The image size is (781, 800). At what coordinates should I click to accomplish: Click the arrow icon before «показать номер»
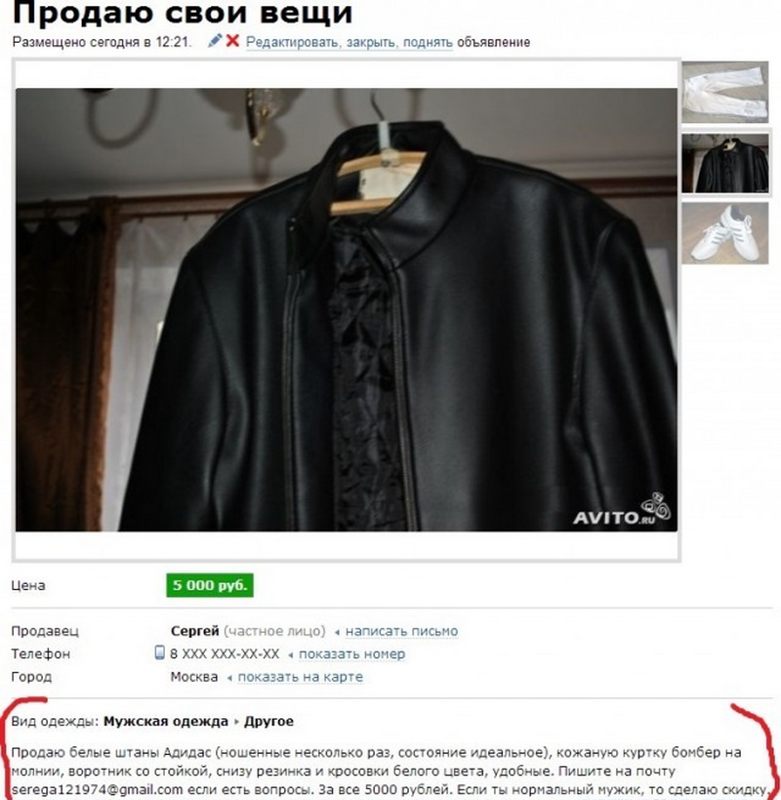tap(290, 655)
